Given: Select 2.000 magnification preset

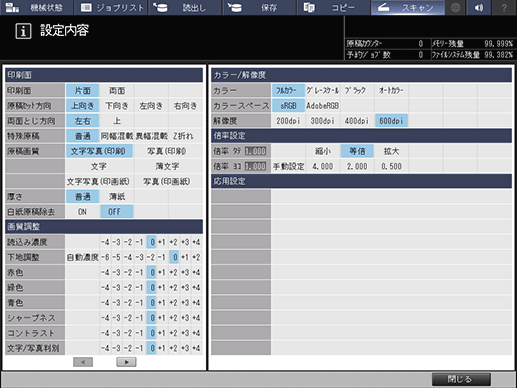Looking at the screenshot, I should [357, 166].
